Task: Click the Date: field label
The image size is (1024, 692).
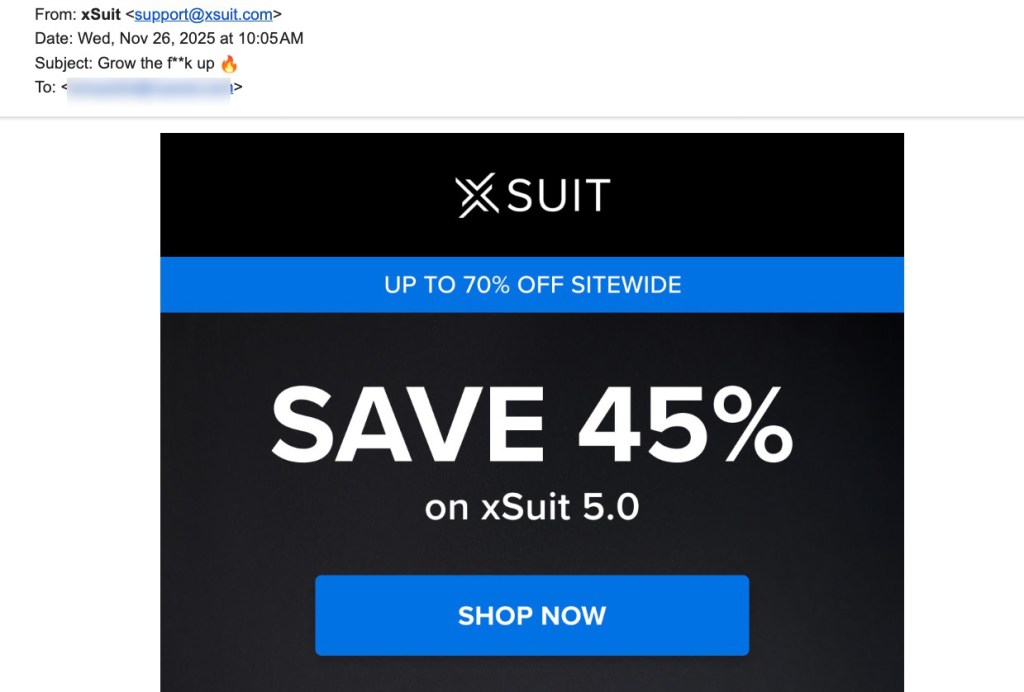Action: click(54, 39)
